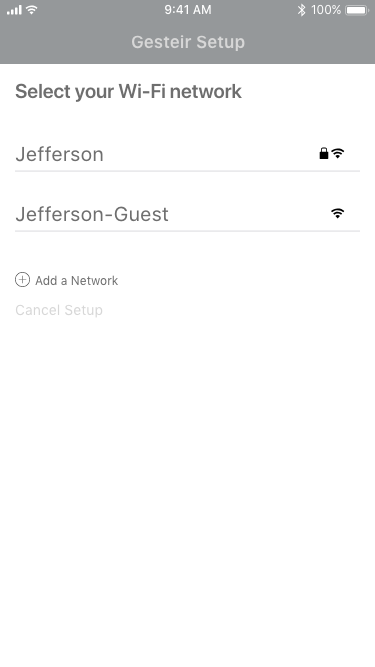This screenshot has width=375, height=667.
Task: Tap the Select your Wi-Fi network heading
Action: 128,92
